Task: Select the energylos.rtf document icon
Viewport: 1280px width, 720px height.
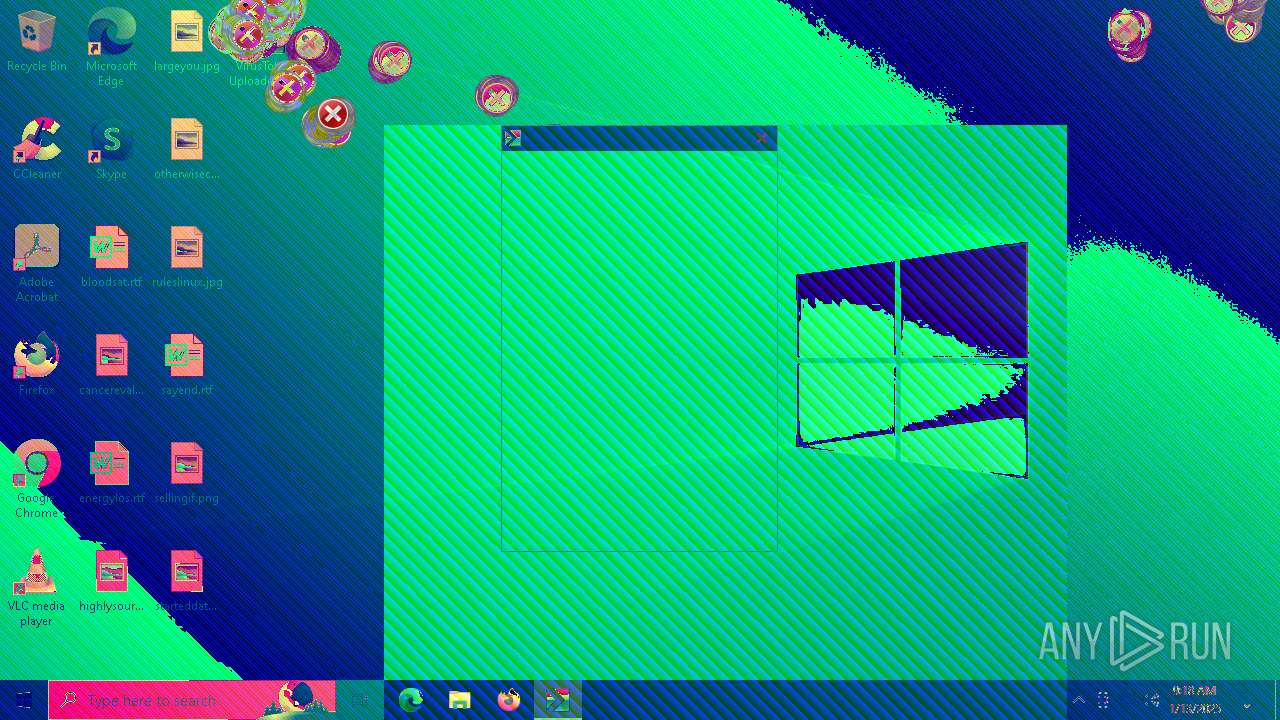Action: click(111, 474)
